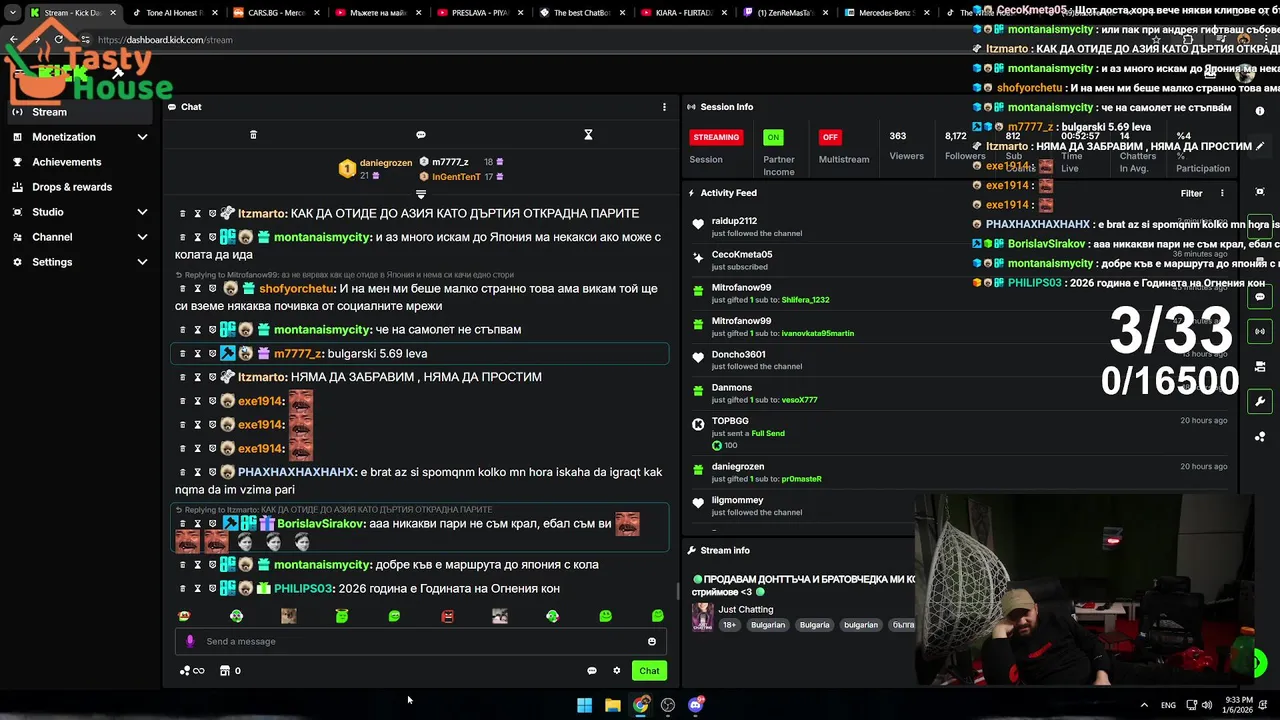
Task: Click shield icon on 'НЯМА ДА ЗАБРАВИМ' message
Action: pos(212,377)
